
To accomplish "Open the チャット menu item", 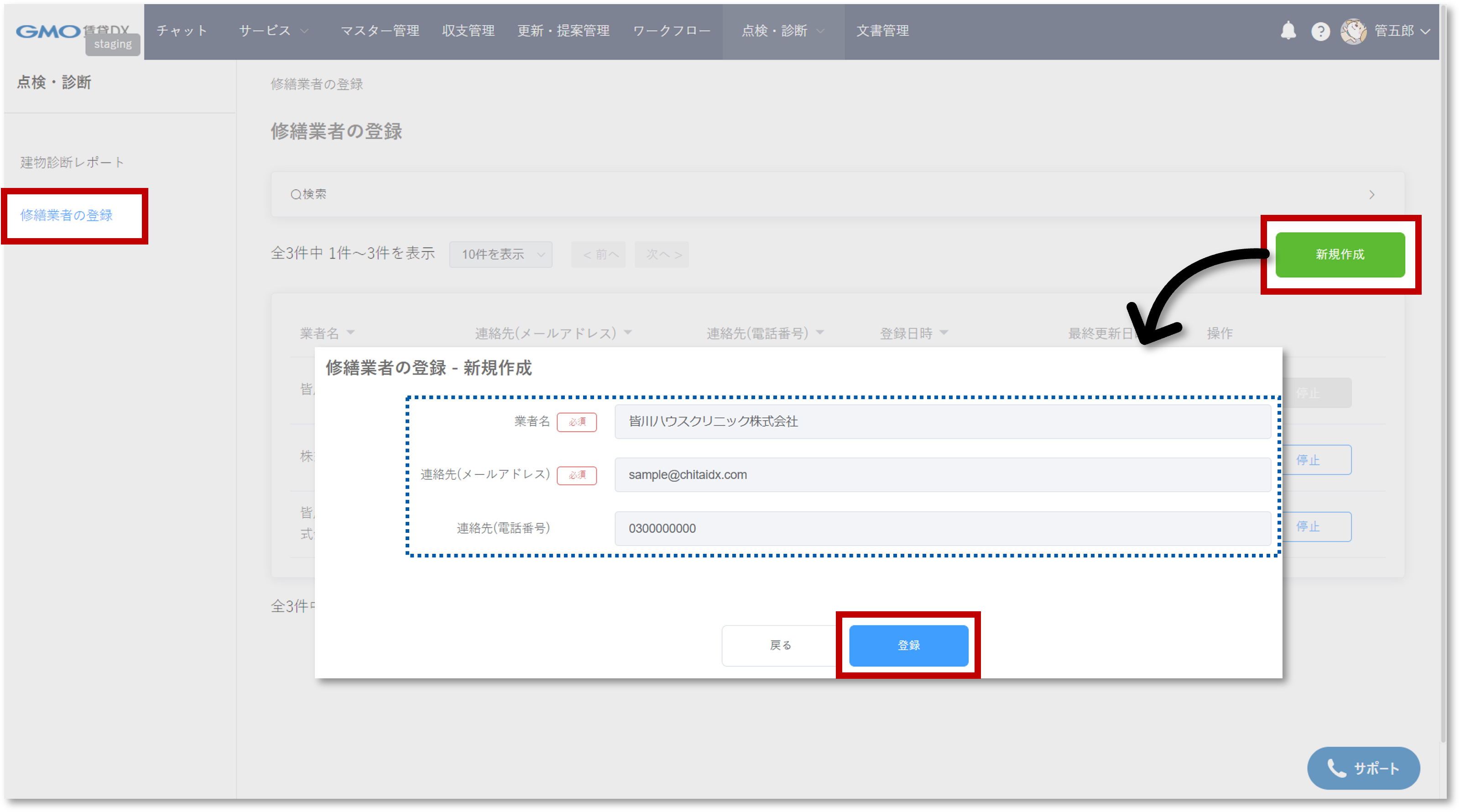I will point(182,31).
